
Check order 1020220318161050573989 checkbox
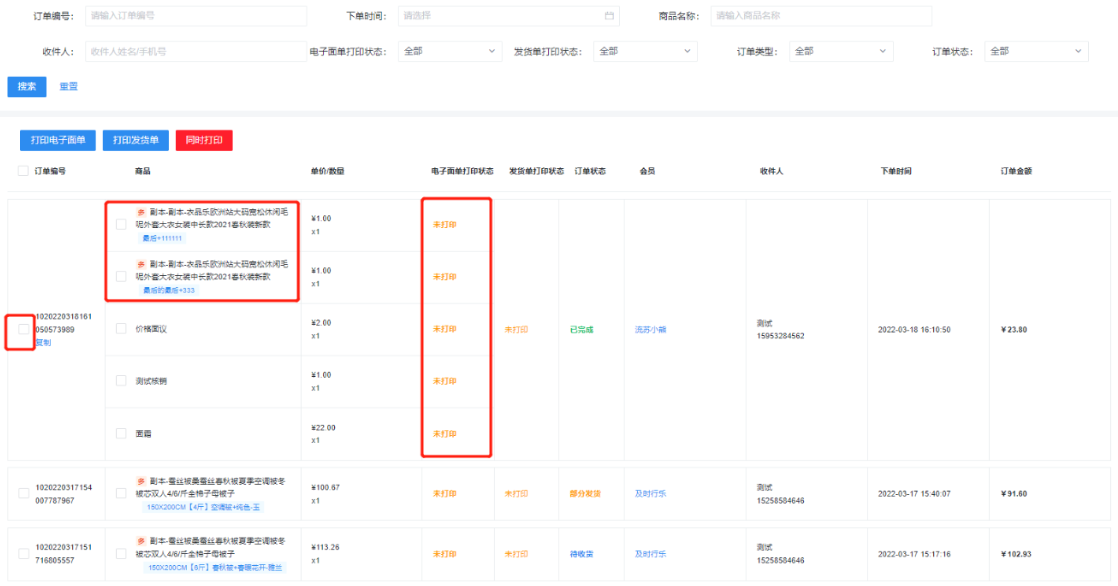tap(23, 329)
